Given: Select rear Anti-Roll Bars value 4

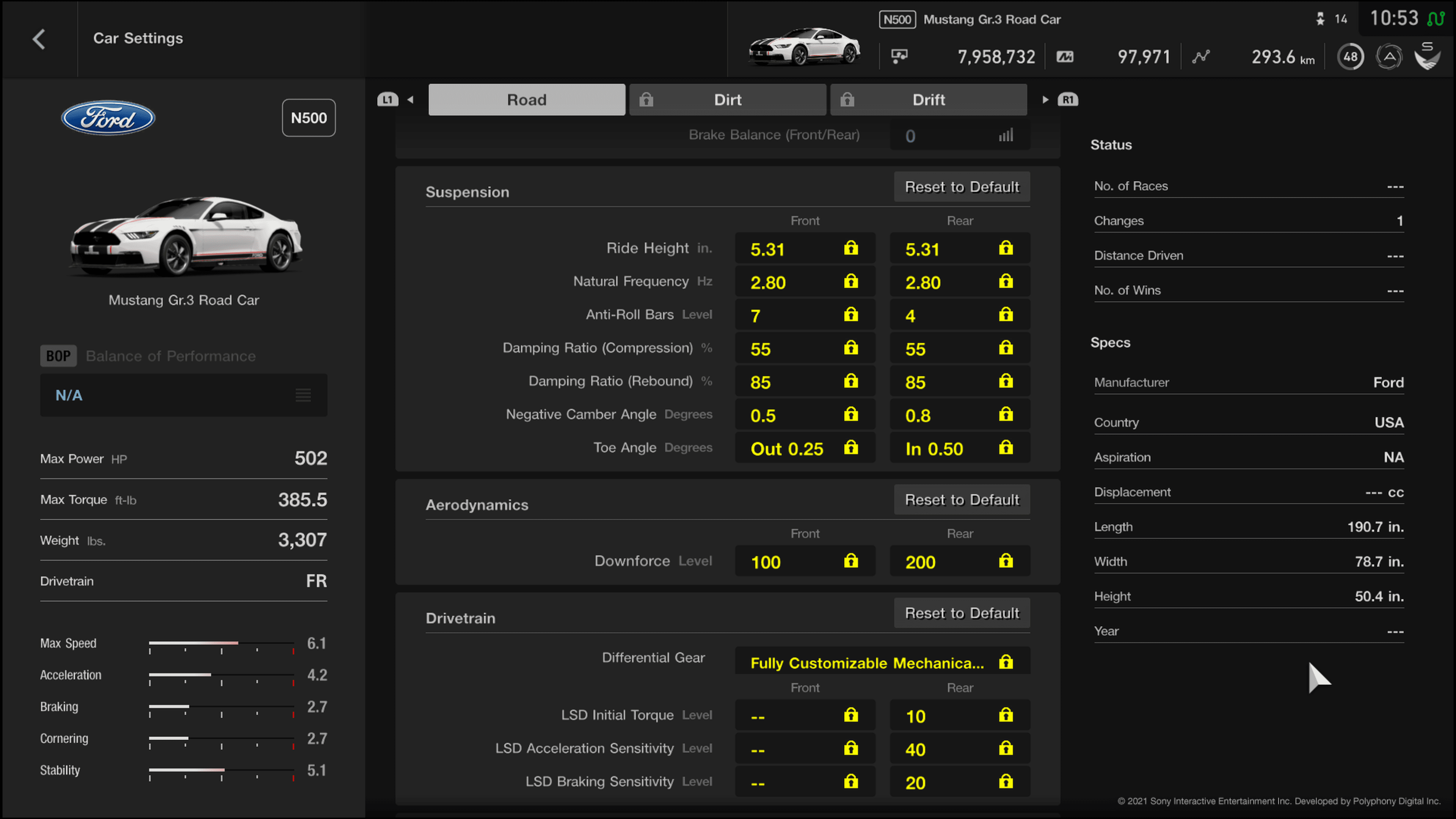Looking at the screenshot, I should point(960,315).
